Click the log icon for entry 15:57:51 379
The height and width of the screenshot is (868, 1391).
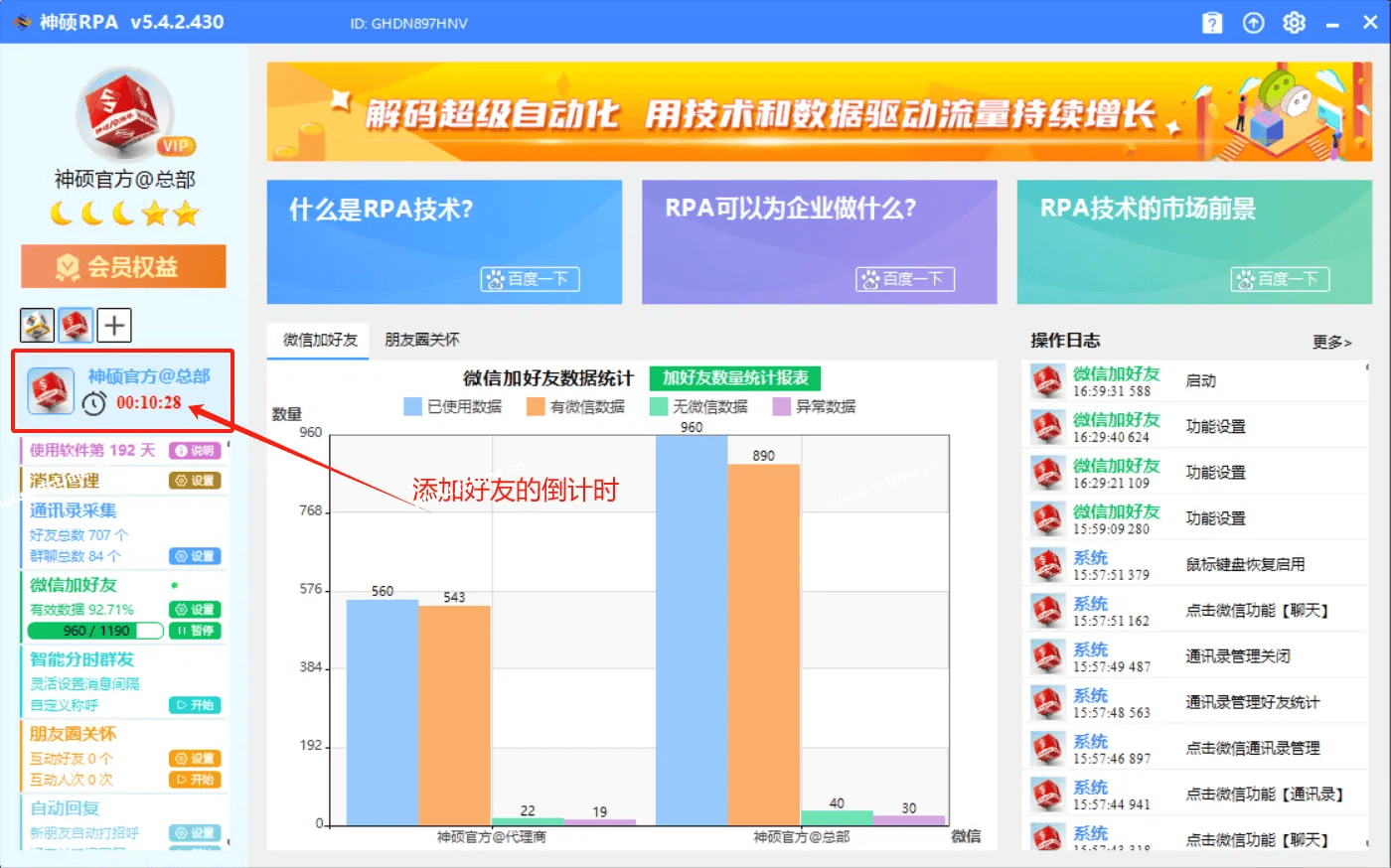1047,565
